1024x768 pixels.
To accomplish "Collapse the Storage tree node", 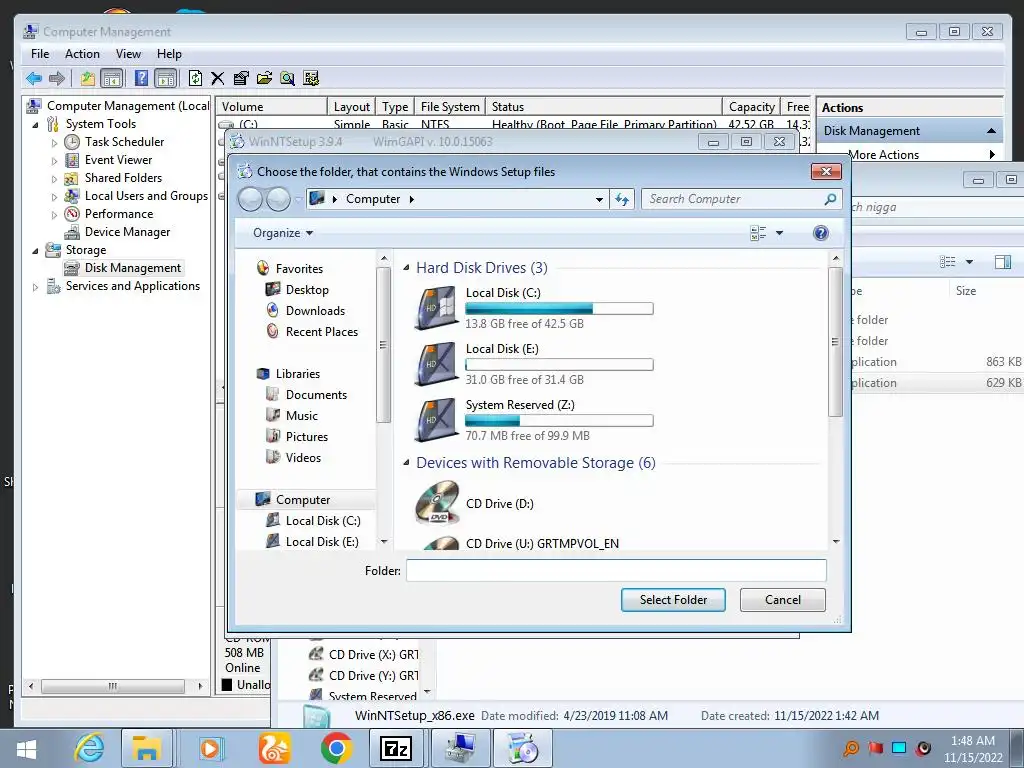I will [x=35, y=250].
